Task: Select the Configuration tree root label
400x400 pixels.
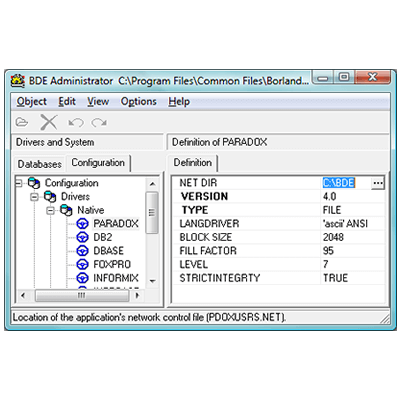Action: click(72, 183)
